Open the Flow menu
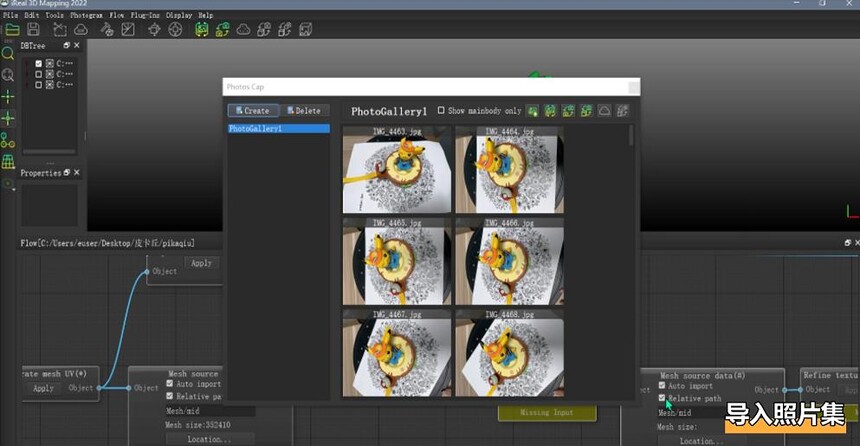This screenshot has width=860, height=446. pyautogui.click(x=116, y=15)
